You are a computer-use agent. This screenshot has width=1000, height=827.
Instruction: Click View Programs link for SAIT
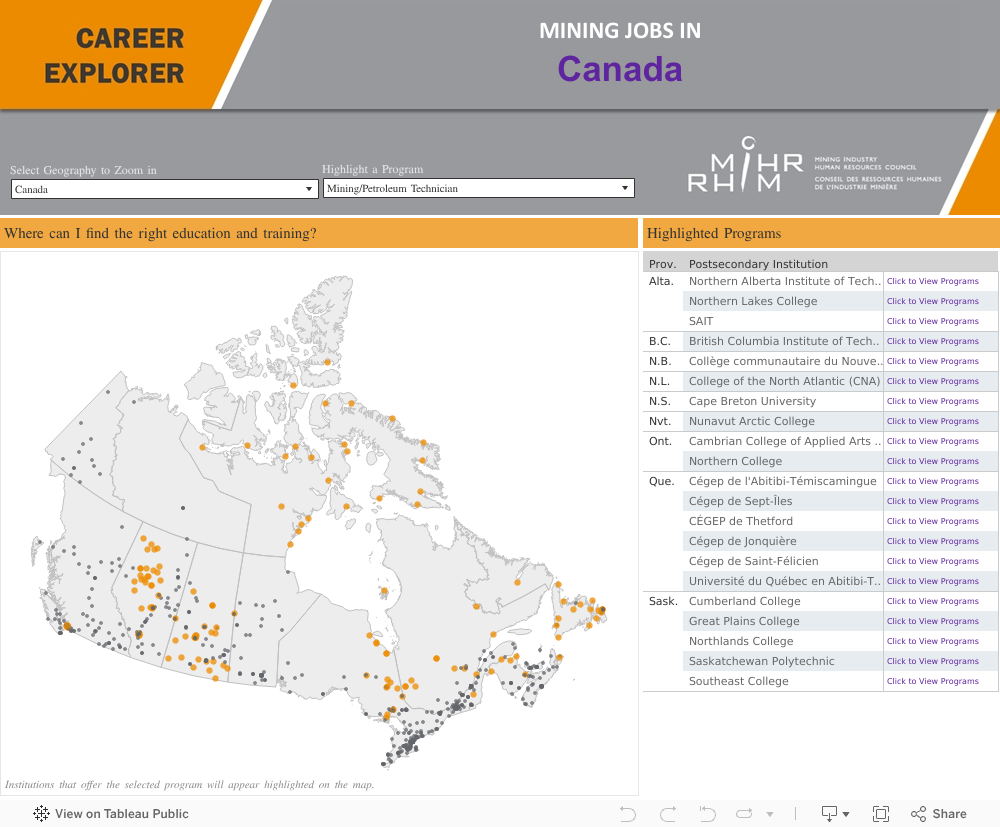[x=932, y=321]
